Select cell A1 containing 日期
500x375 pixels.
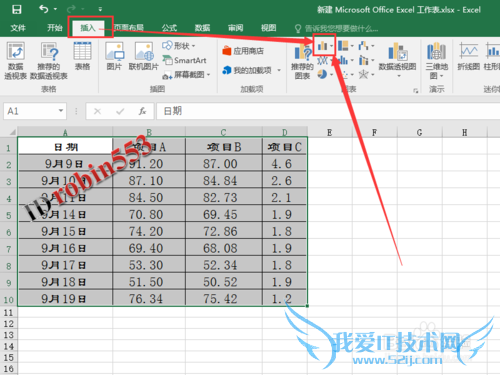coord(65,147)
